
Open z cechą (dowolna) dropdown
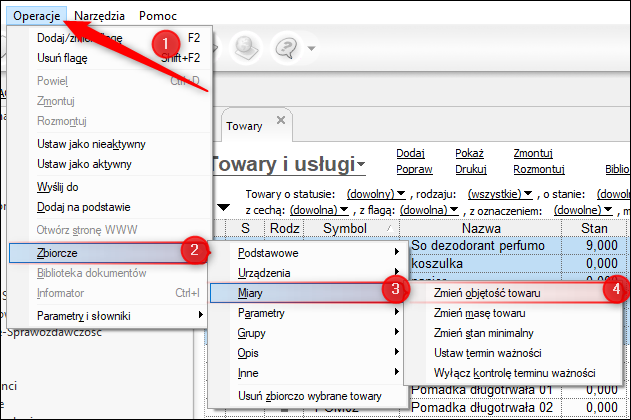tap(319, 210)
